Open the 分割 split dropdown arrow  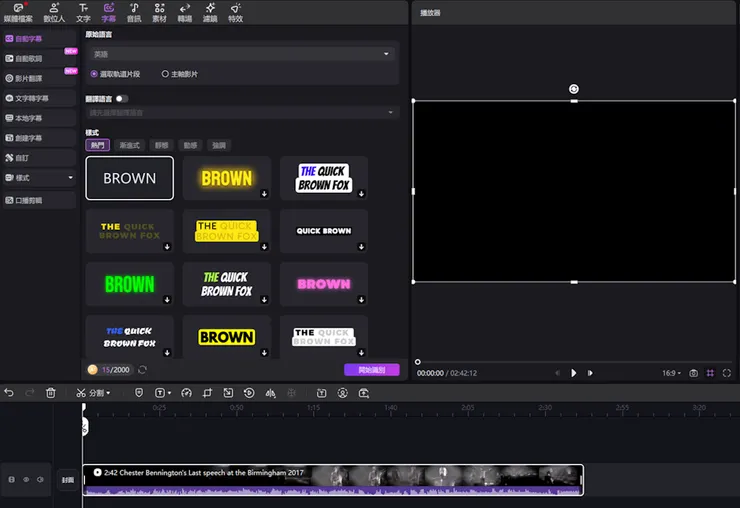pos(109,393)
